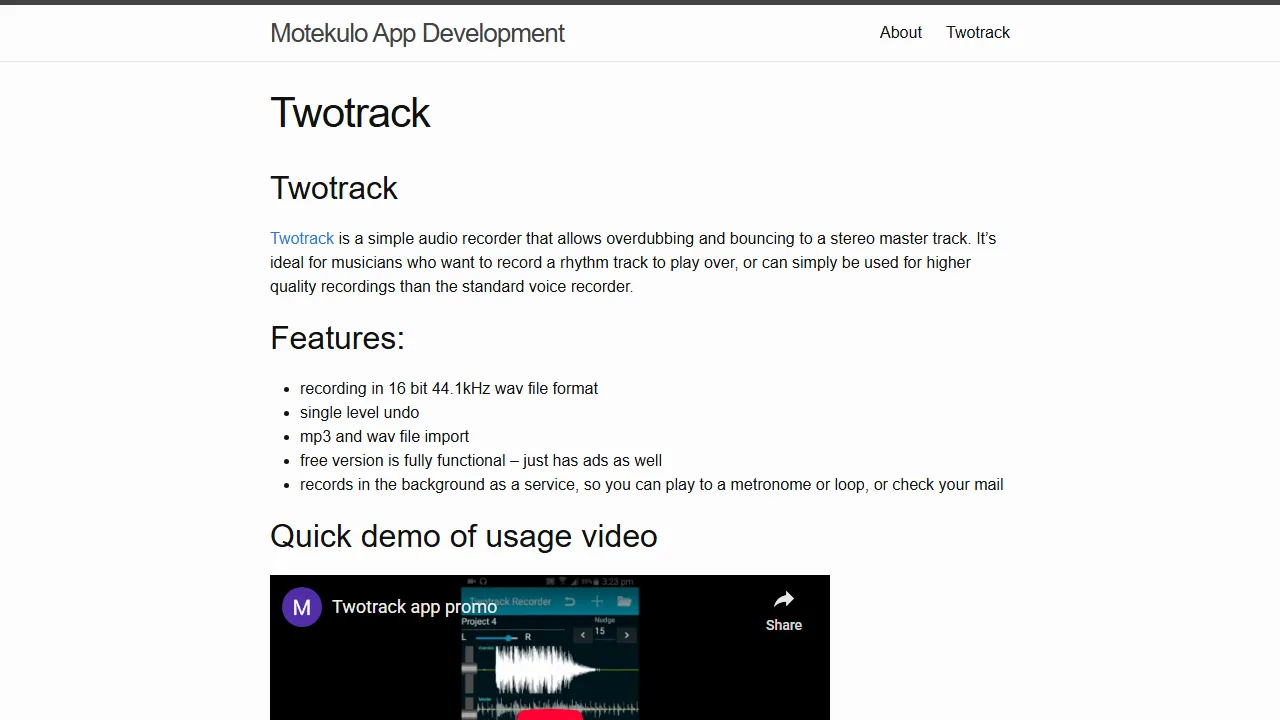The image size is (1280, 720).
Task: Click the battery icon in the phone status bar
Action: [x=595, y=582]
